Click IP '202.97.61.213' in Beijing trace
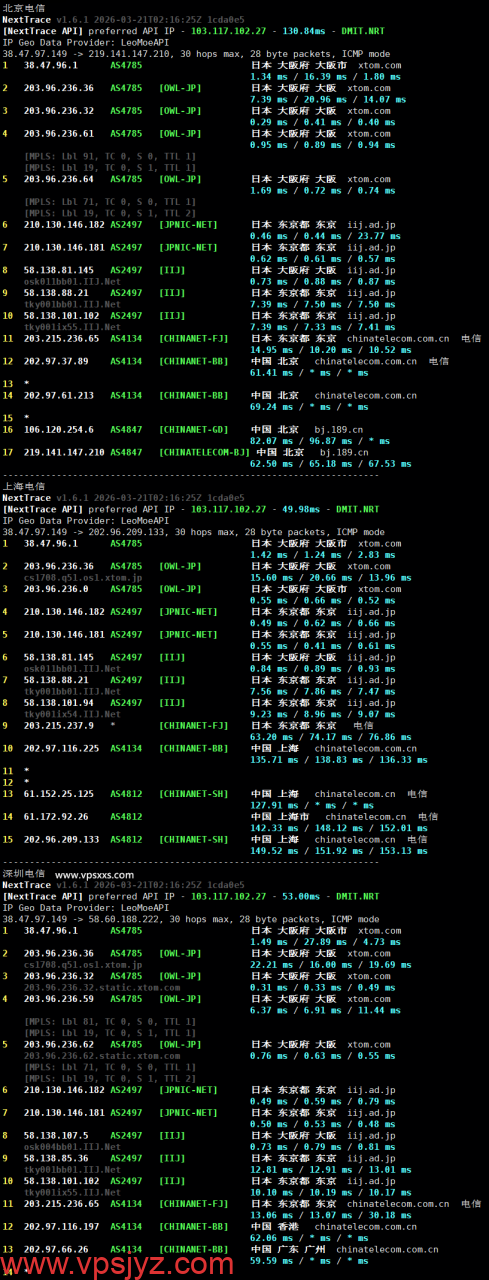Viewport: 489px width, 1280px height. tap(60, 395)
